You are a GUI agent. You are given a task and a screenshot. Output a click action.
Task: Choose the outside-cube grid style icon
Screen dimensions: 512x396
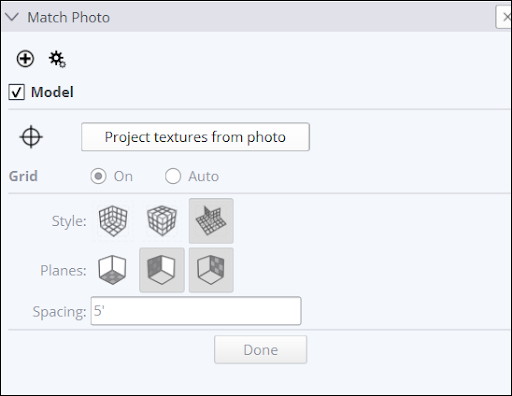tap(162, 221)
